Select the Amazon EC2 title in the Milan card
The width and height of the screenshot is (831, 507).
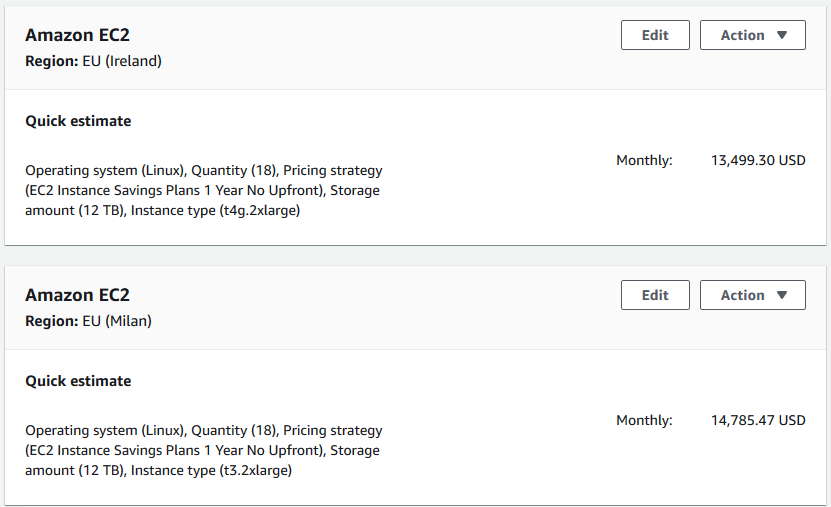coord(77,295)
